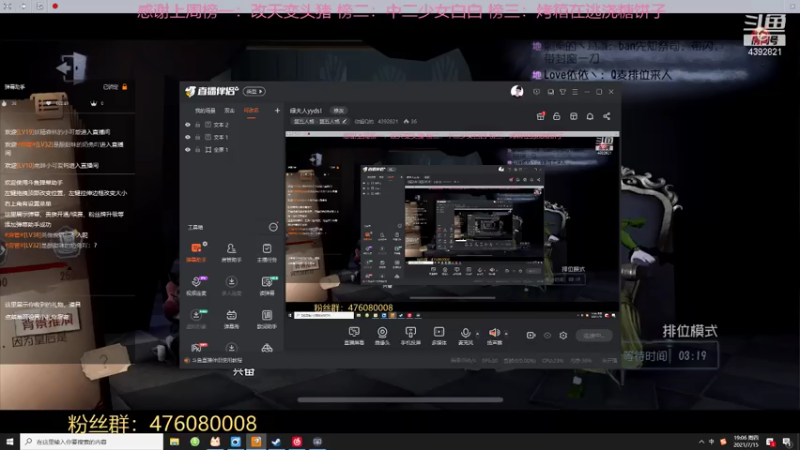The height and width of the screenshot is (450, 800).
Task: Open the pill button beside the app logo
Action: coord(254,91)
